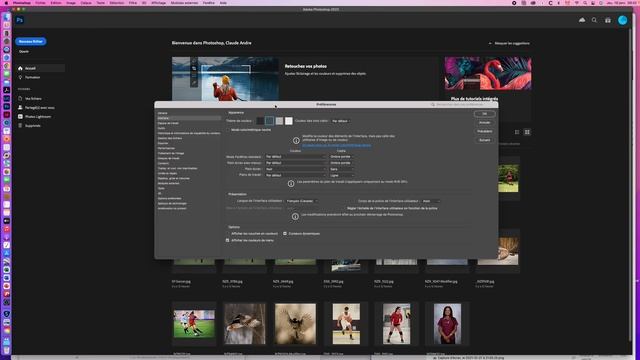
Task: Click the arrow icon beside Masquer les suggestions
Action: click(x=490, y=43)
